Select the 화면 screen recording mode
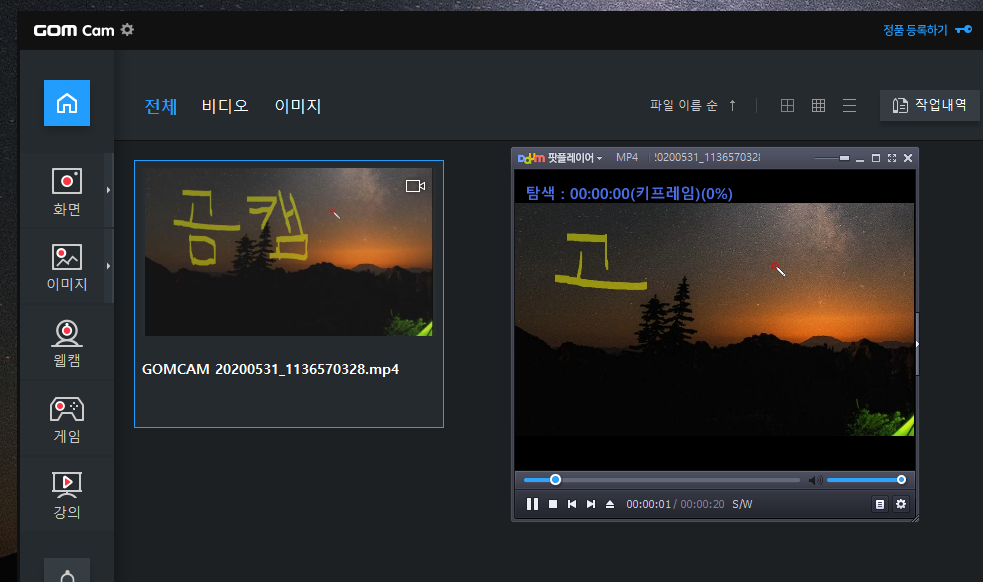 pos(66,191)
